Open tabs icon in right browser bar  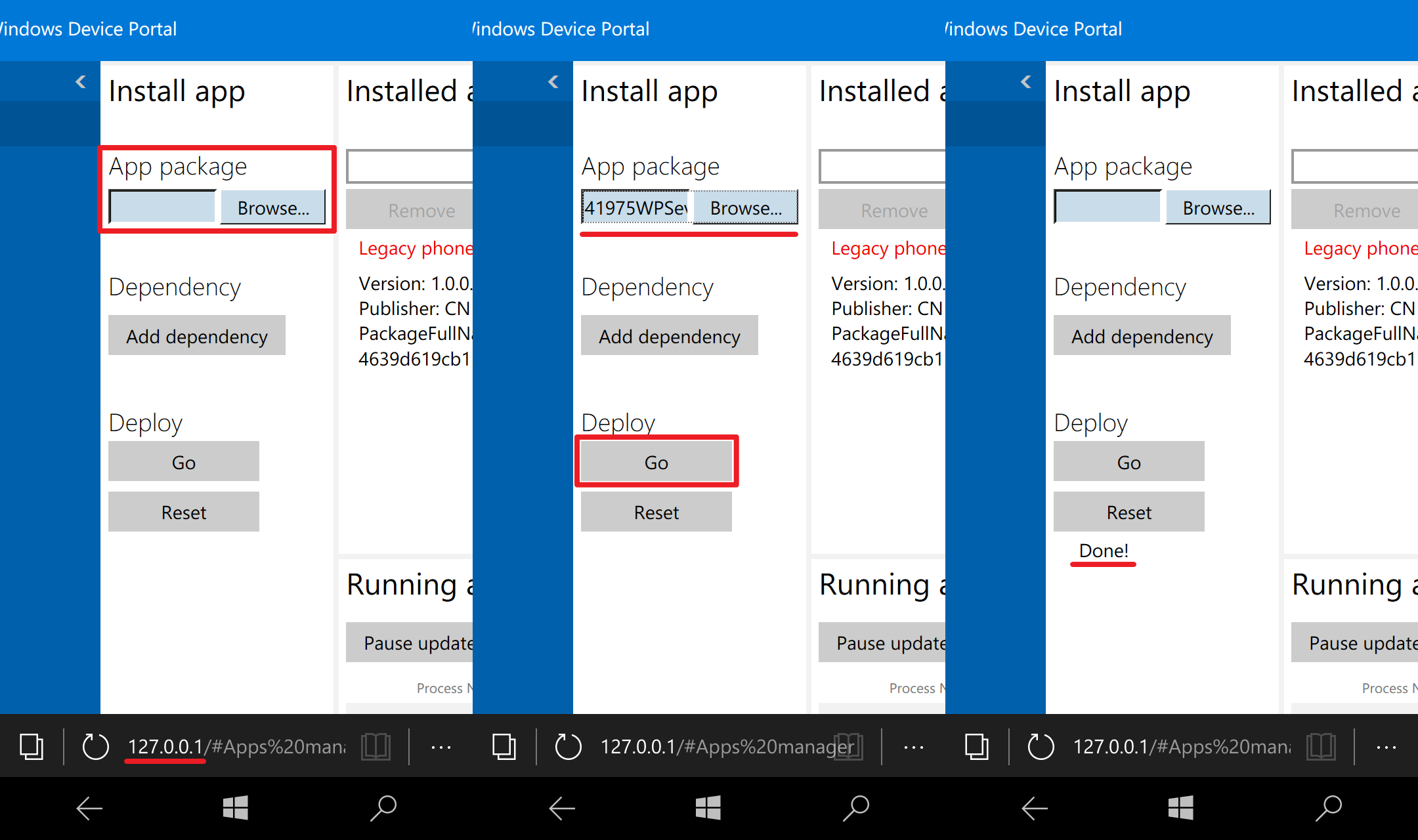pyautogui.click(x=977, y=747)
